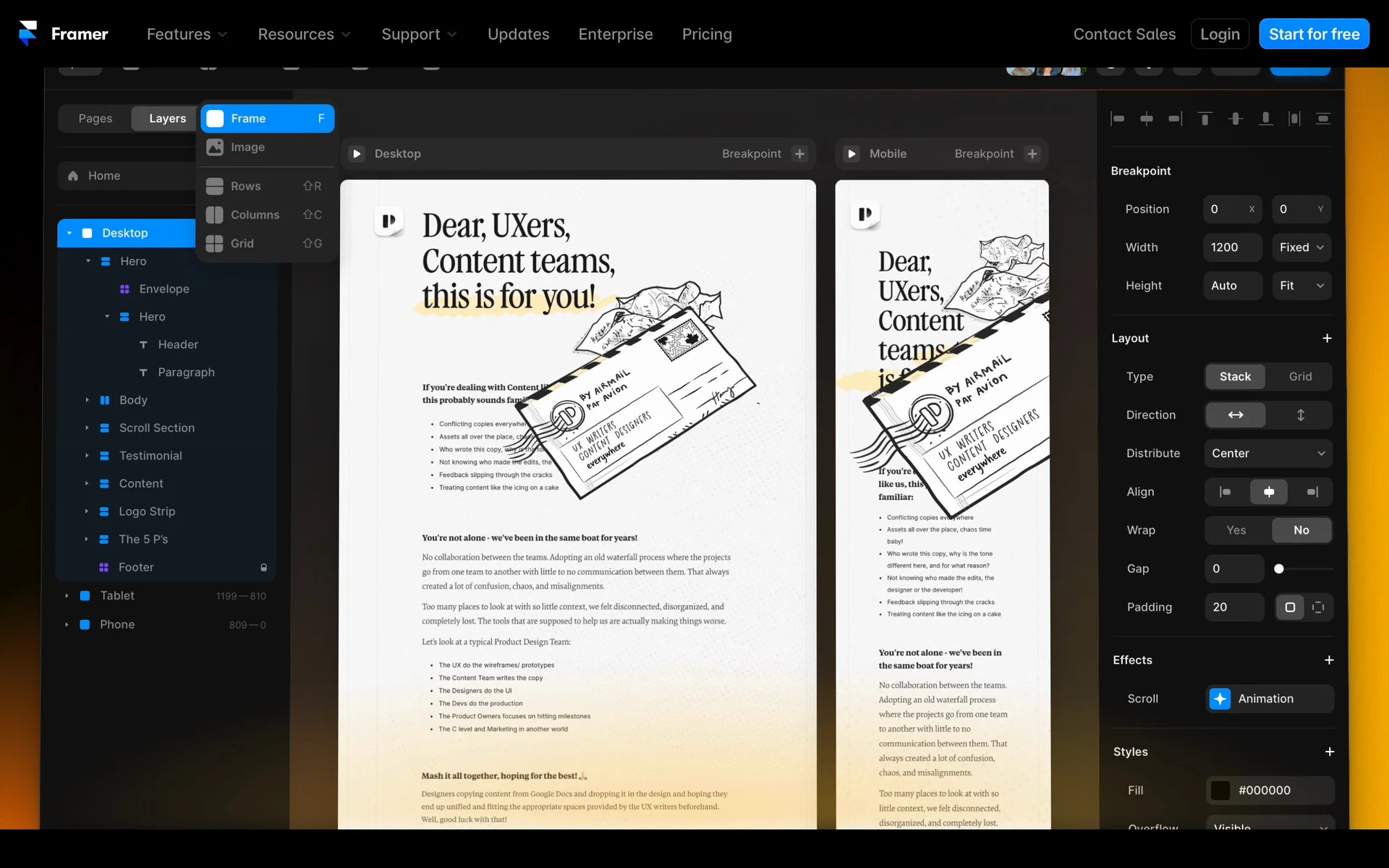This screenshot has height=868, width=1389.
Task: Set Wrap to Yes
Action: coord(1236,530)
